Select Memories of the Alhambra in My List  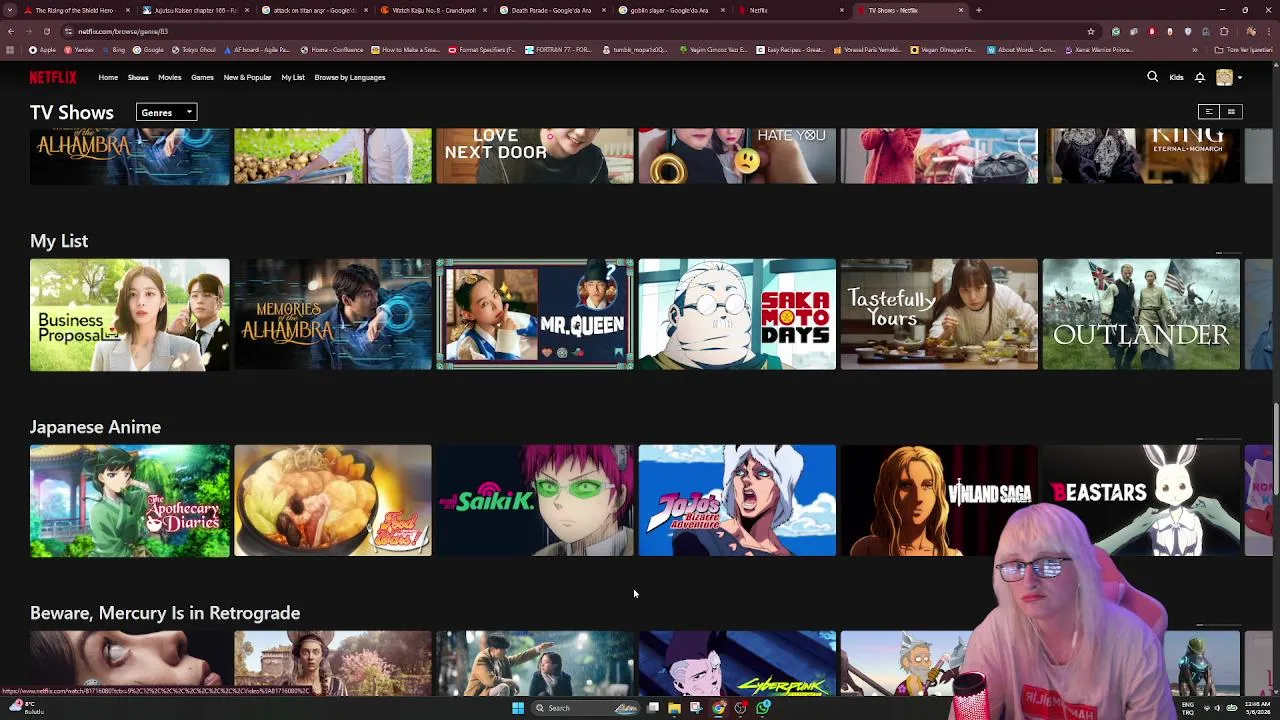click(x=333, y=315)
